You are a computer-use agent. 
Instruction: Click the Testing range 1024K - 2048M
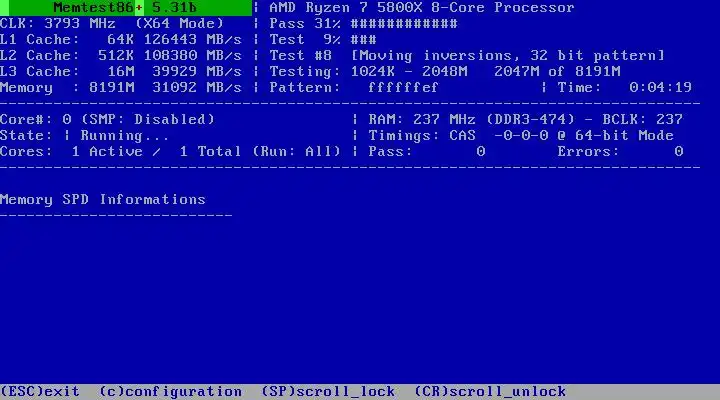coord(409,72)
